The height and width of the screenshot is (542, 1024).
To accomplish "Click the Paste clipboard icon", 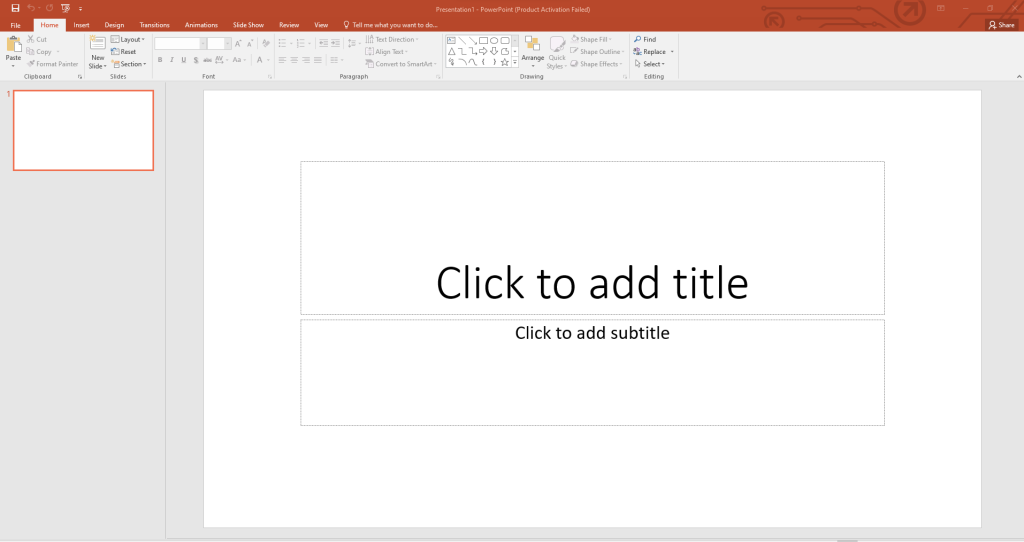I will (x=13, y=44).
